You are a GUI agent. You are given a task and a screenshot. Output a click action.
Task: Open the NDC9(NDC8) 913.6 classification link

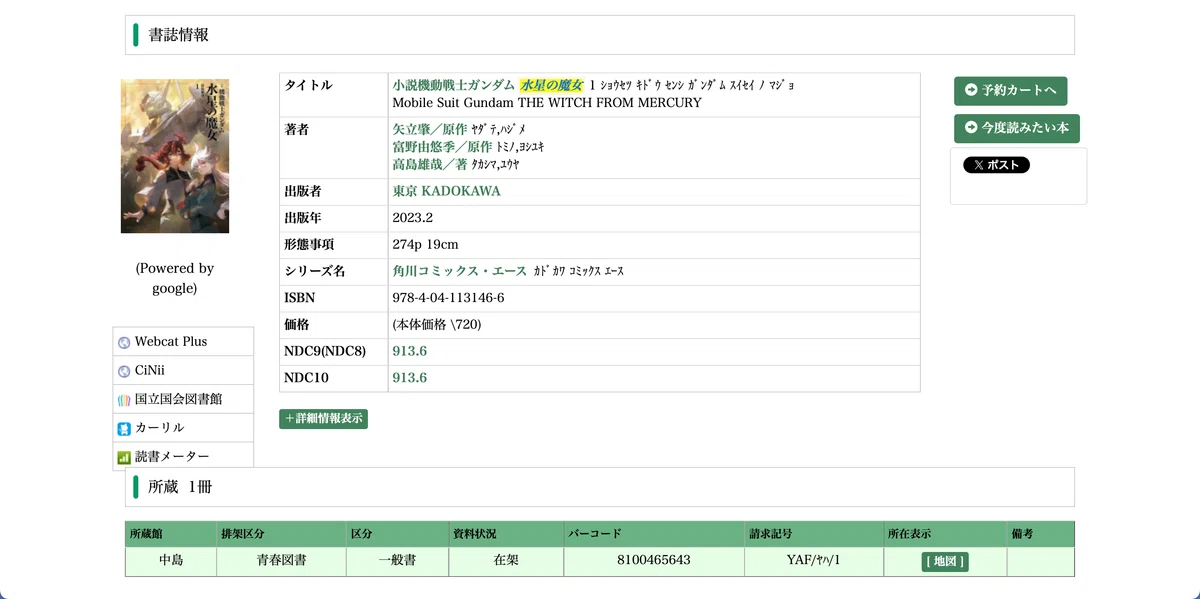click(x=410, y=351)
